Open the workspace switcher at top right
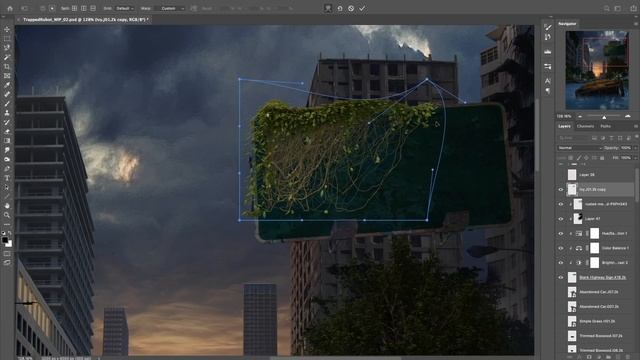The width and height of the screenshot is (640, 360). tap(618, 8)
